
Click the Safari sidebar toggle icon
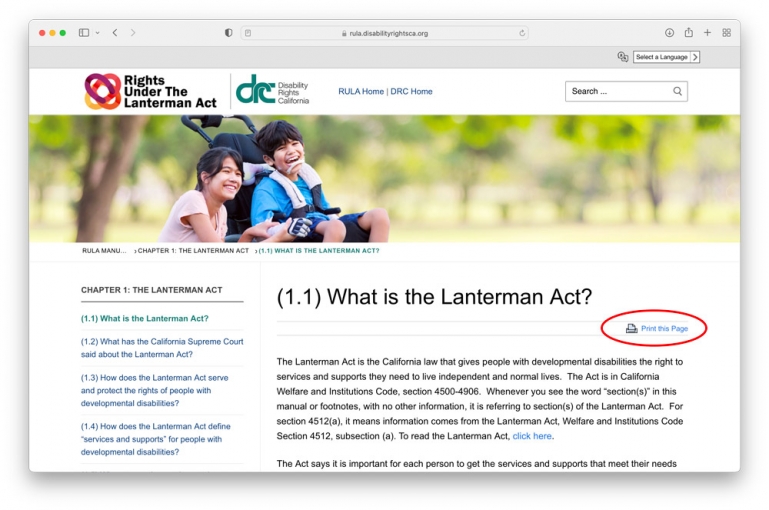pos(84,33)
